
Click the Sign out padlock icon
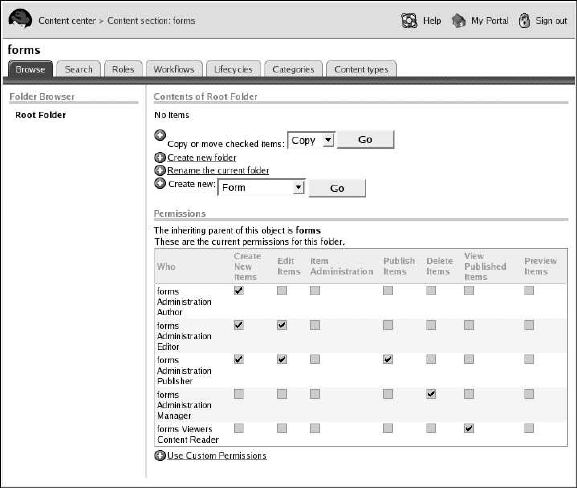click(x=524, y=21)
